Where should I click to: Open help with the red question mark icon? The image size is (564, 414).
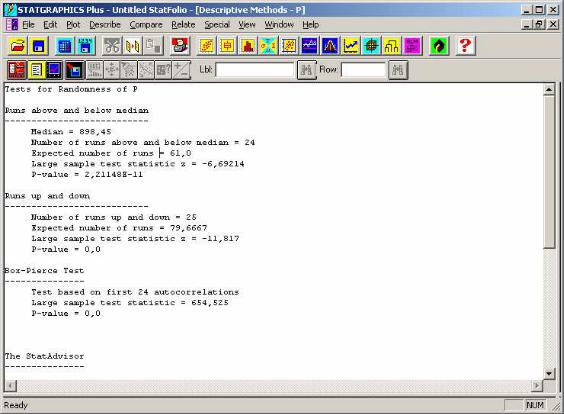[x=465, y=46]
